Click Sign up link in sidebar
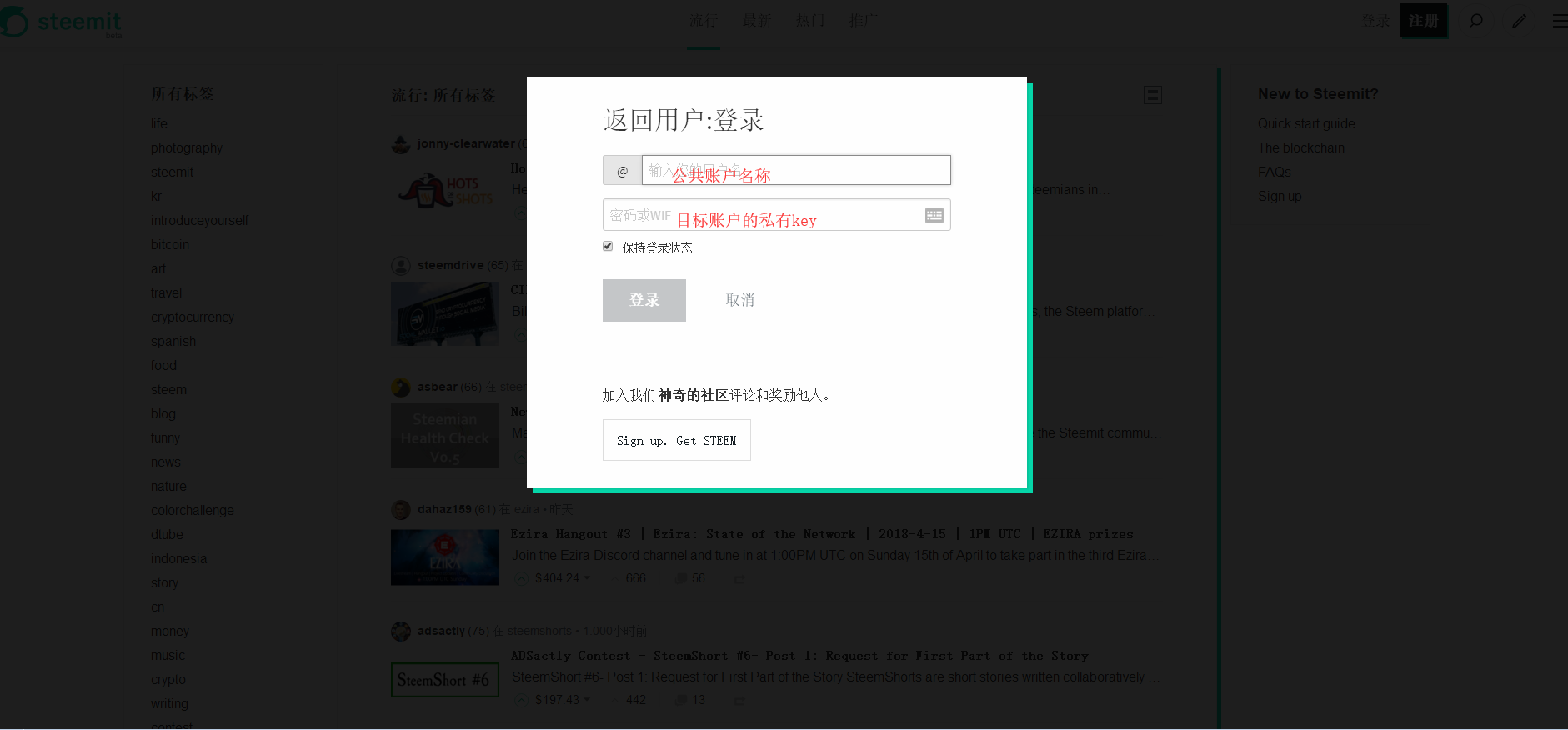This screenshot has height=730, width=1568. (1280, 196)
